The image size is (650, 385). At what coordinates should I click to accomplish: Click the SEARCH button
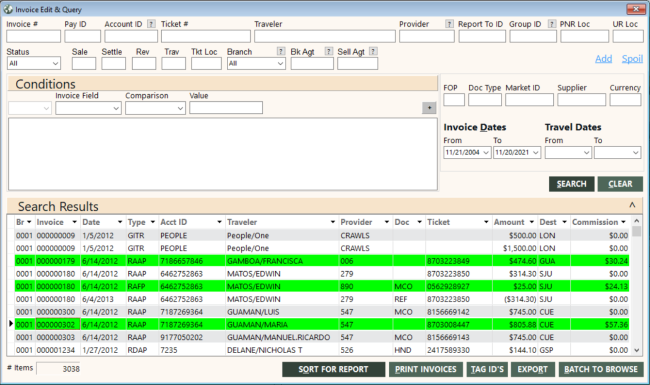click(571, 184)
